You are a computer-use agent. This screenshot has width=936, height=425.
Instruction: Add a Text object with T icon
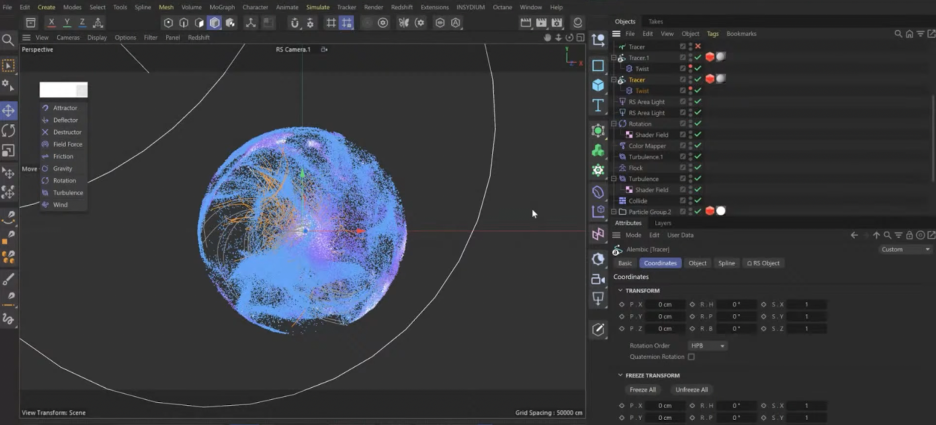[x=598, y=106]
